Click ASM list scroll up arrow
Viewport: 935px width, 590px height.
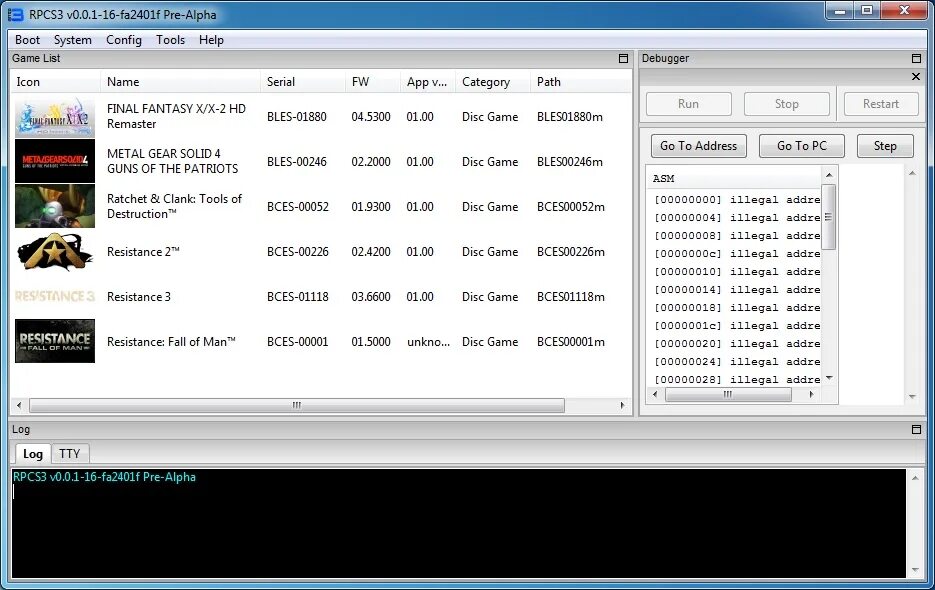[829, 175]
